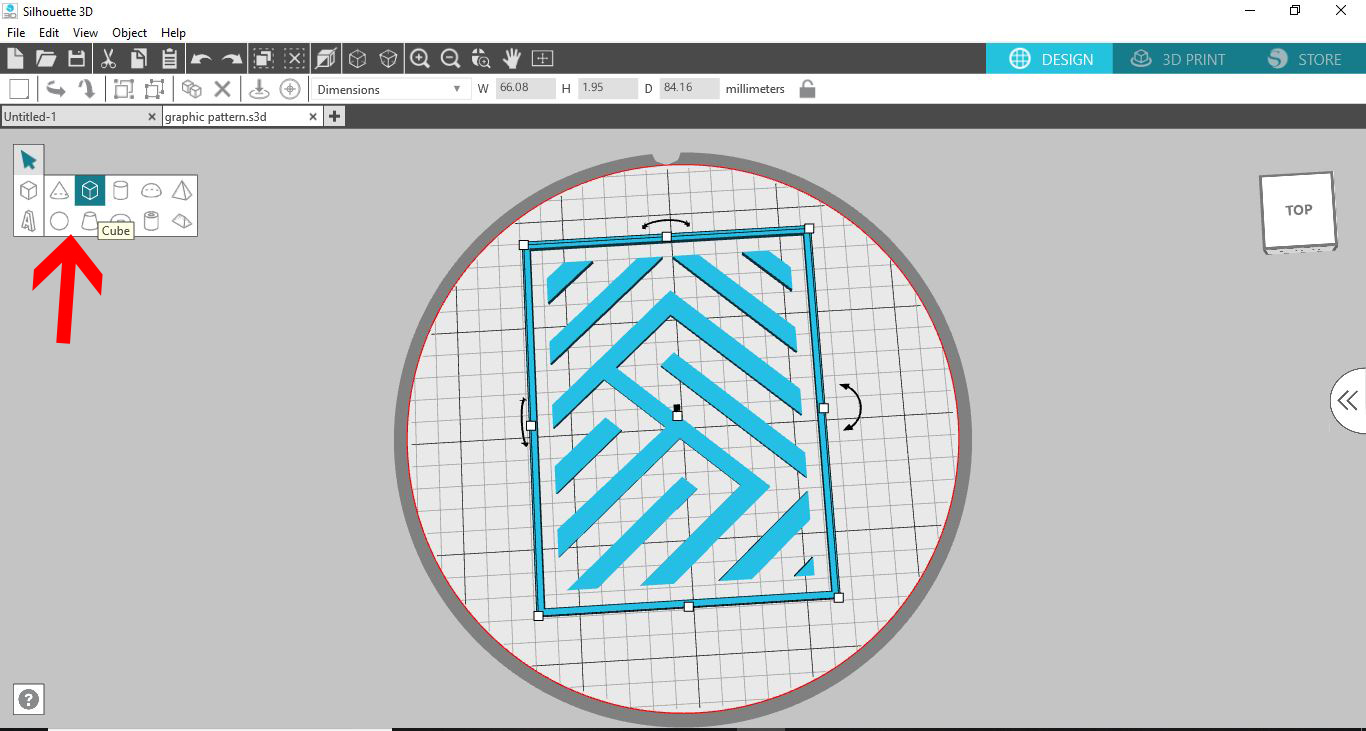Open the Dimensions dropdown
The width and height of the screenshot is (1366, 731).
click(x=390, y=89)
